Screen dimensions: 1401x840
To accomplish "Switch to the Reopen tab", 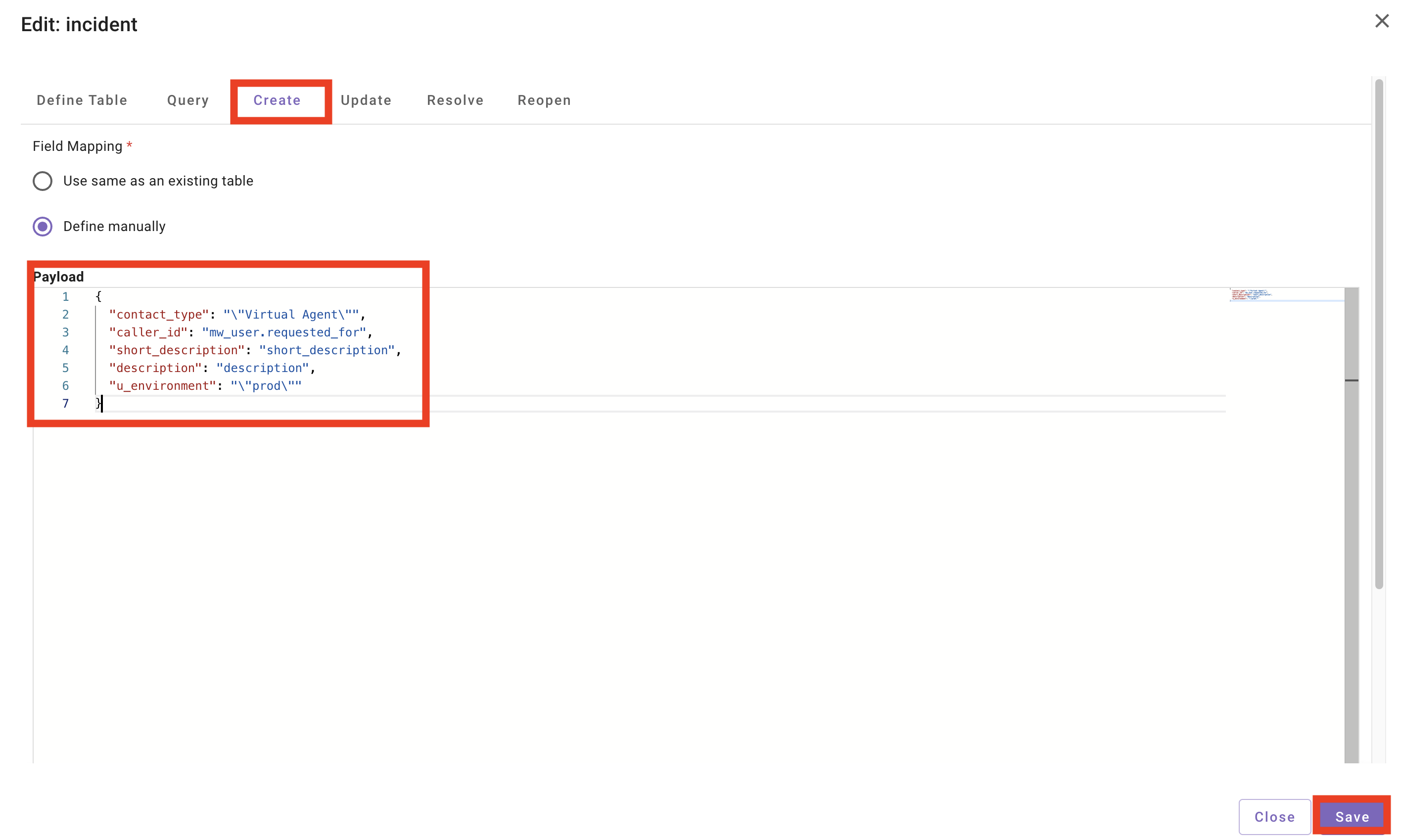I will click(544, 100).
